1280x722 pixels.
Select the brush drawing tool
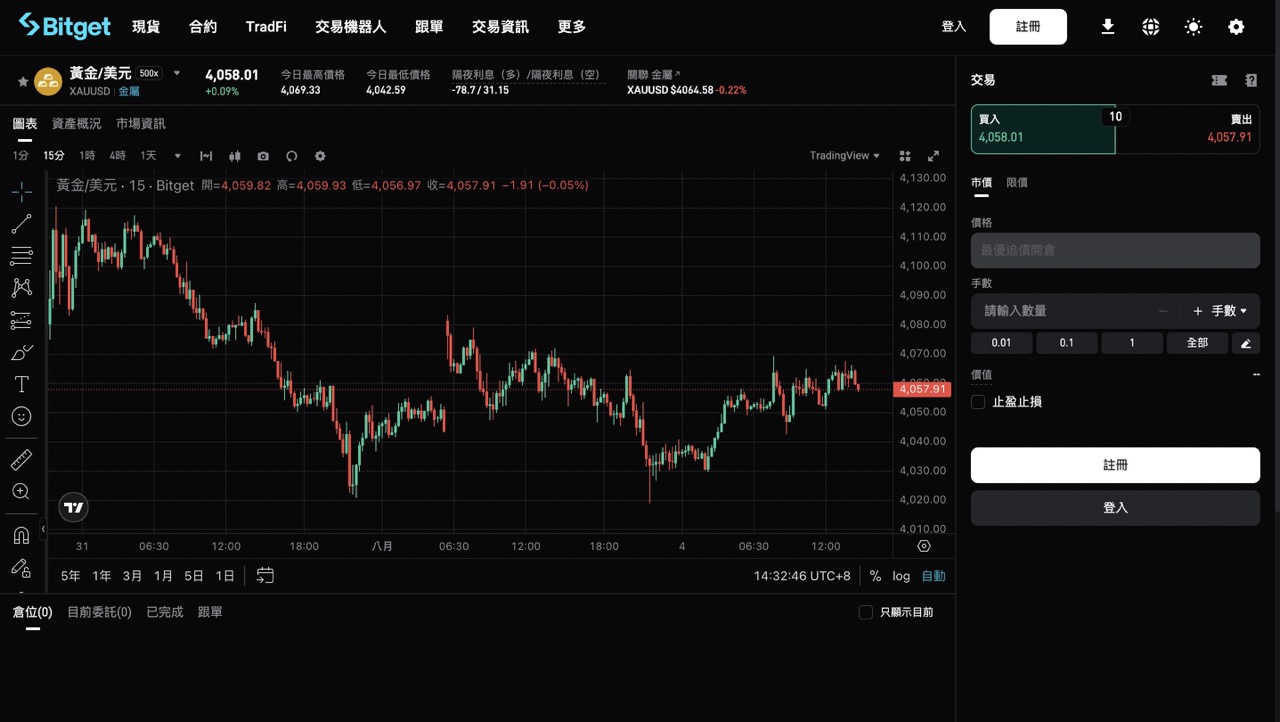(x=21, y=352)
